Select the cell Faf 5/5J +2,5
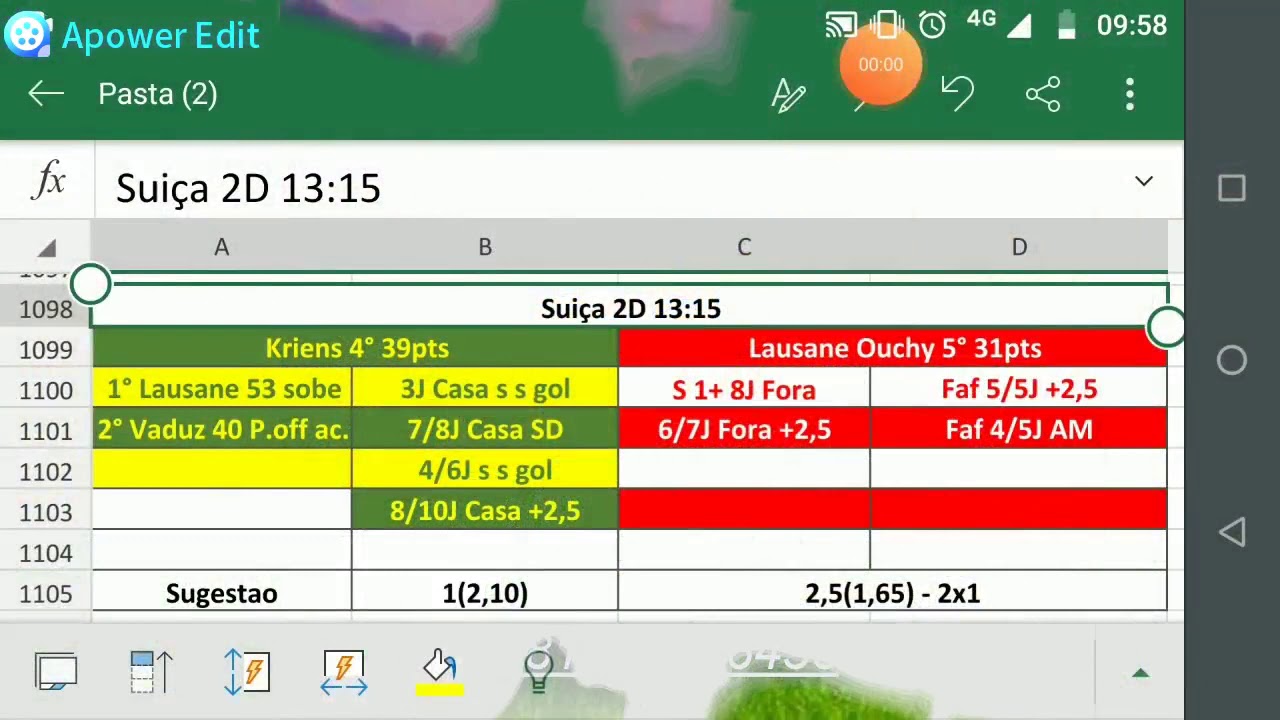 (1019, 389)
